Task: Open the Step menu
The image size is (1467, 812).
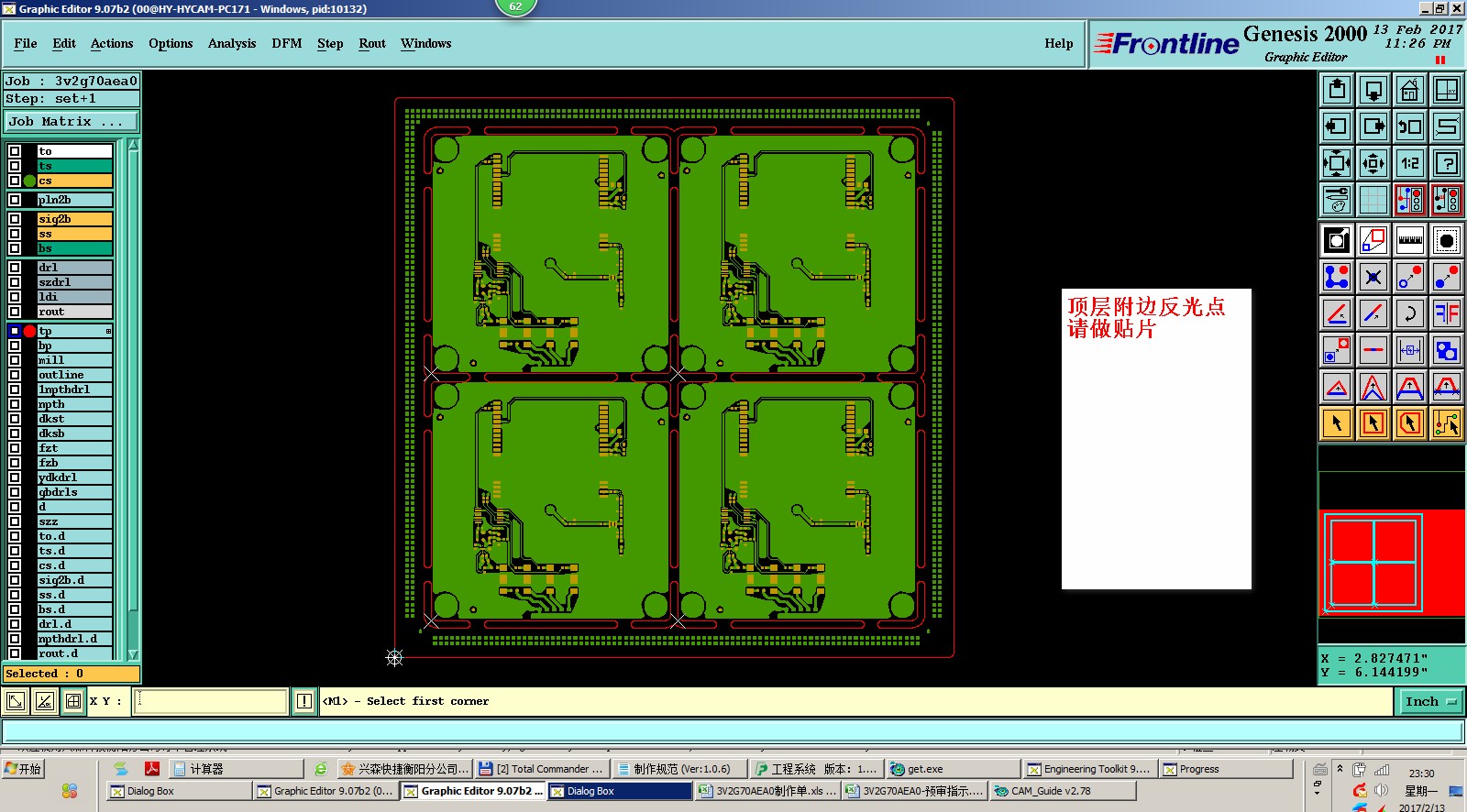Action: pyautogui.click(x=330, y=43)
